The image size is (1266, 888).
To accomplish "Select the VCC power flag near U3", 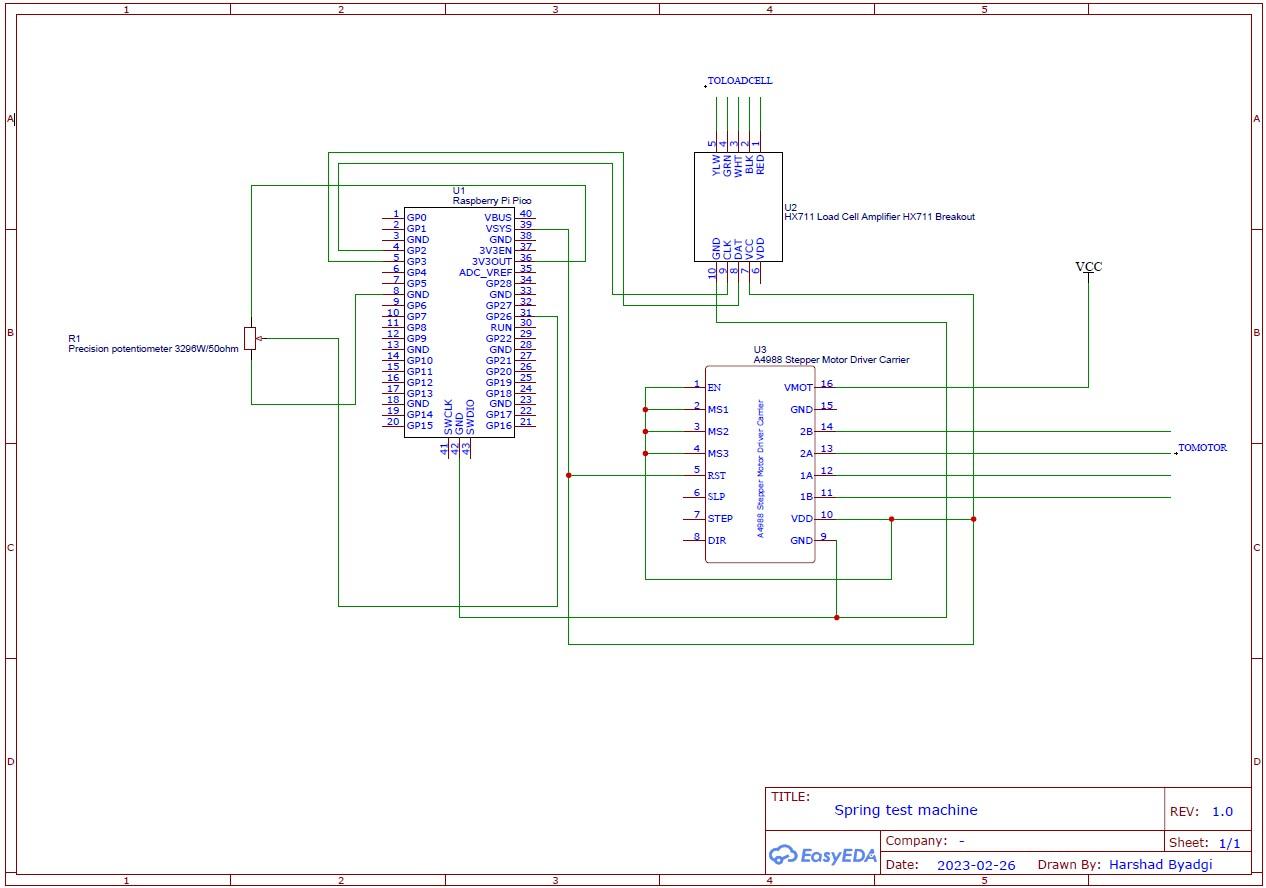I will pos(1087,267).
